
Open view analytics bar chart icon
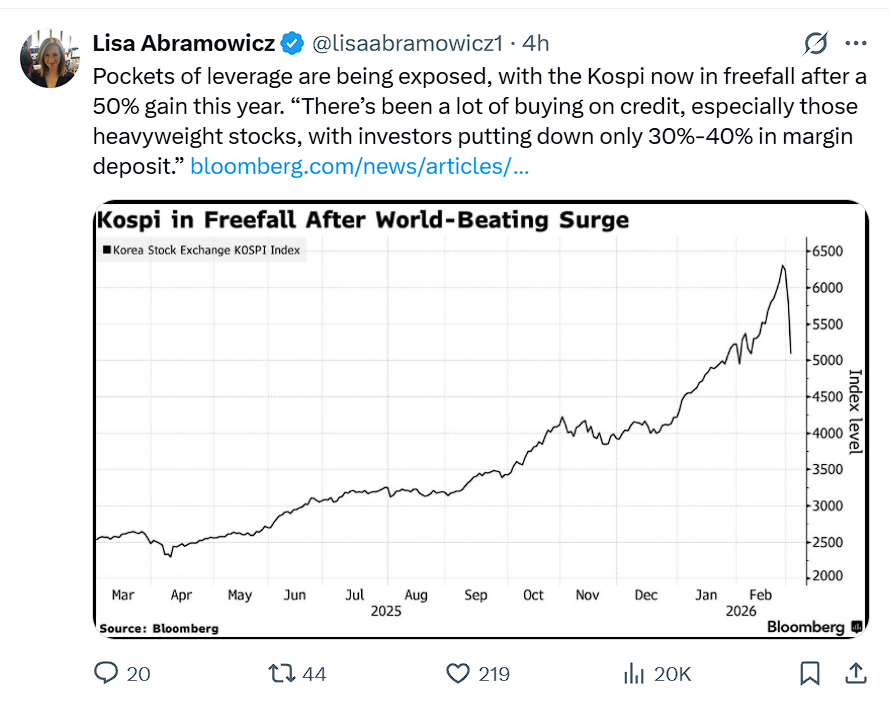633,674
